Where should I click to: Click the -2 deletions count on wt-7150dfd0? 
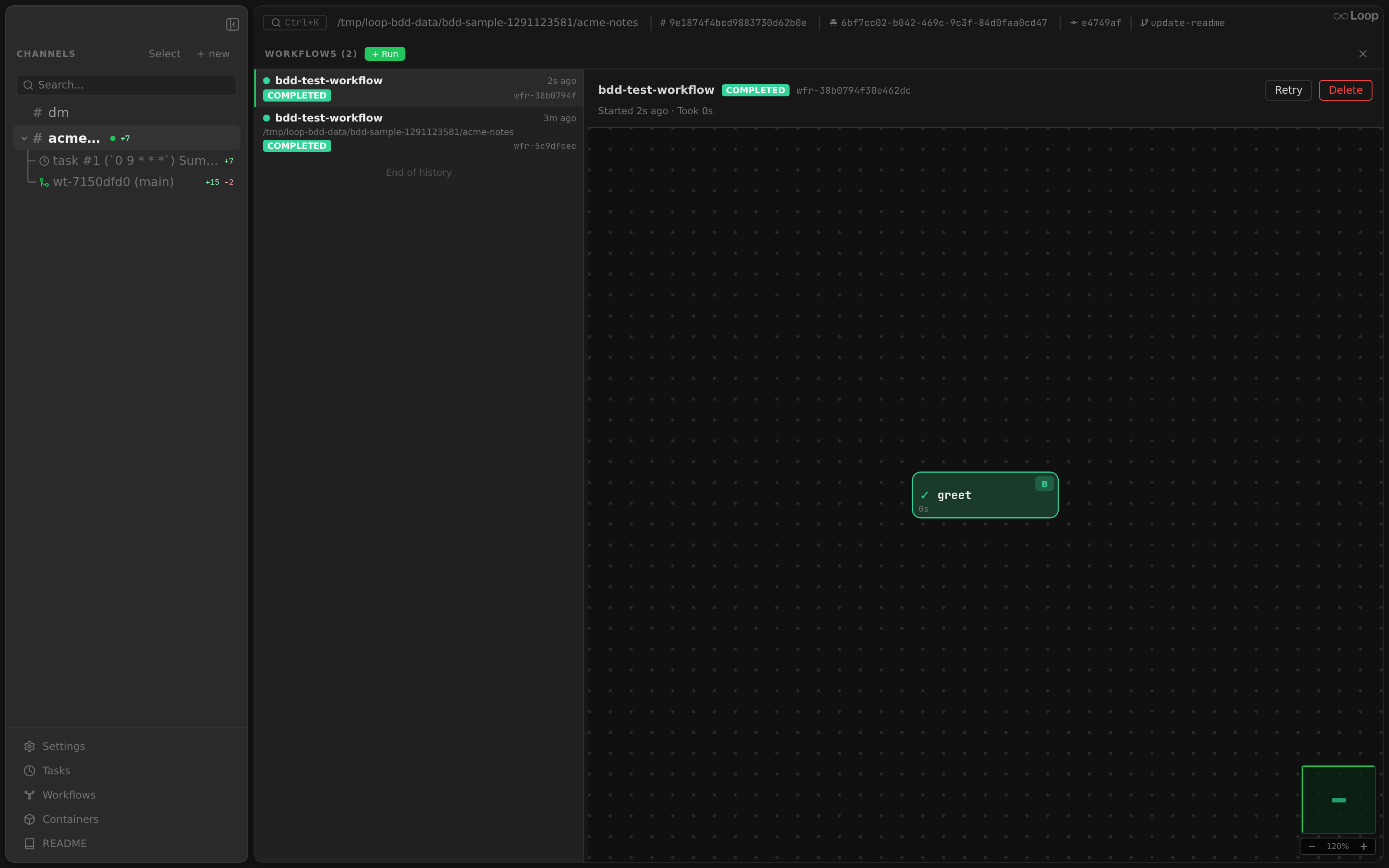(x=229, y=182)
